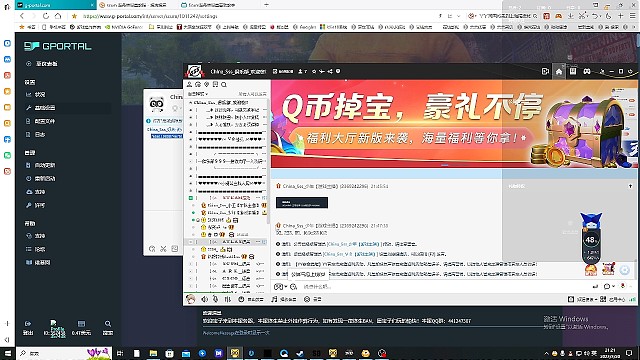Open the arrow next to the emoji icon
This screenshot has height=360, width=640.
point(285,287)
